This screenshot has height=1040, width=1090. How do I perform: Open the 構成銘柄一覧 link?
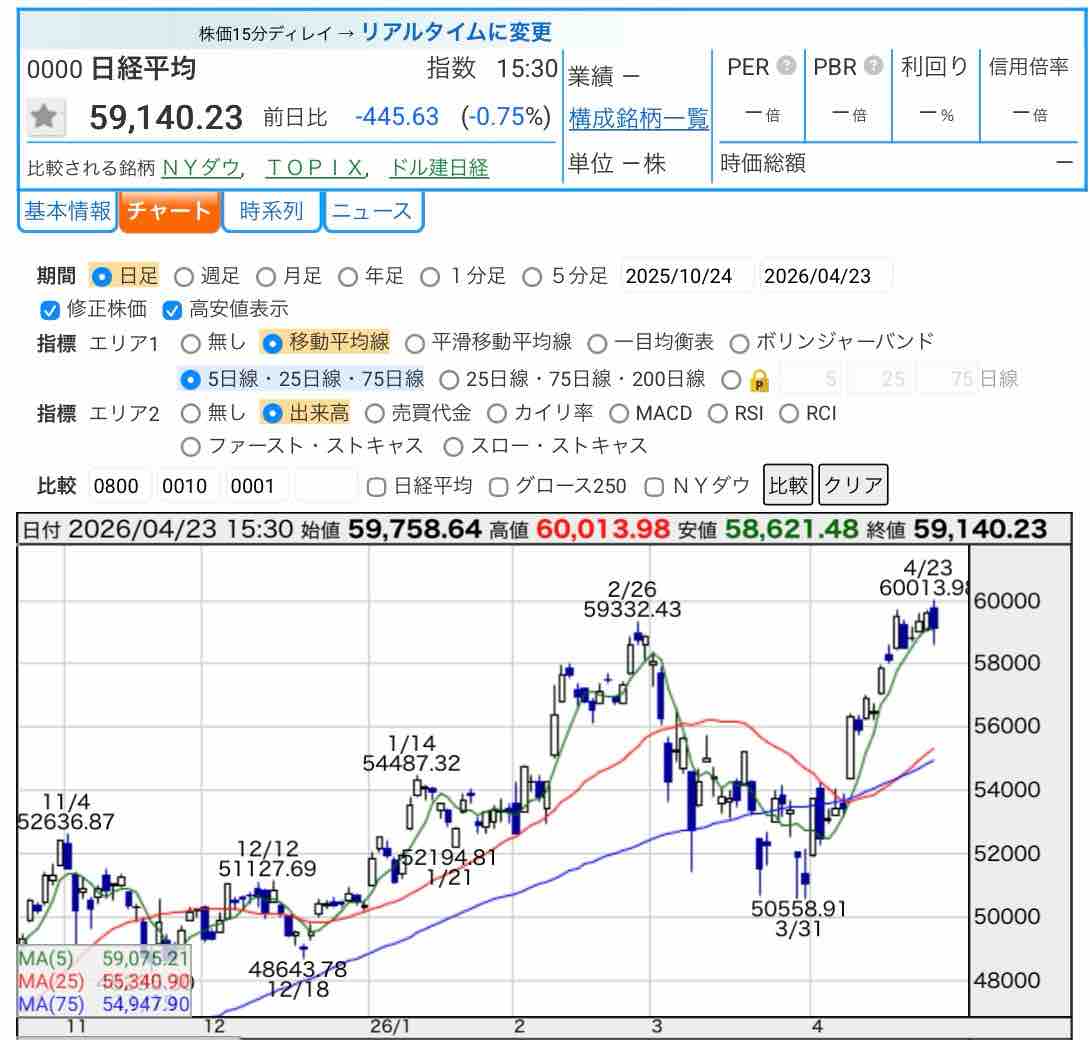pyautogui.click(x=638, y=119)
